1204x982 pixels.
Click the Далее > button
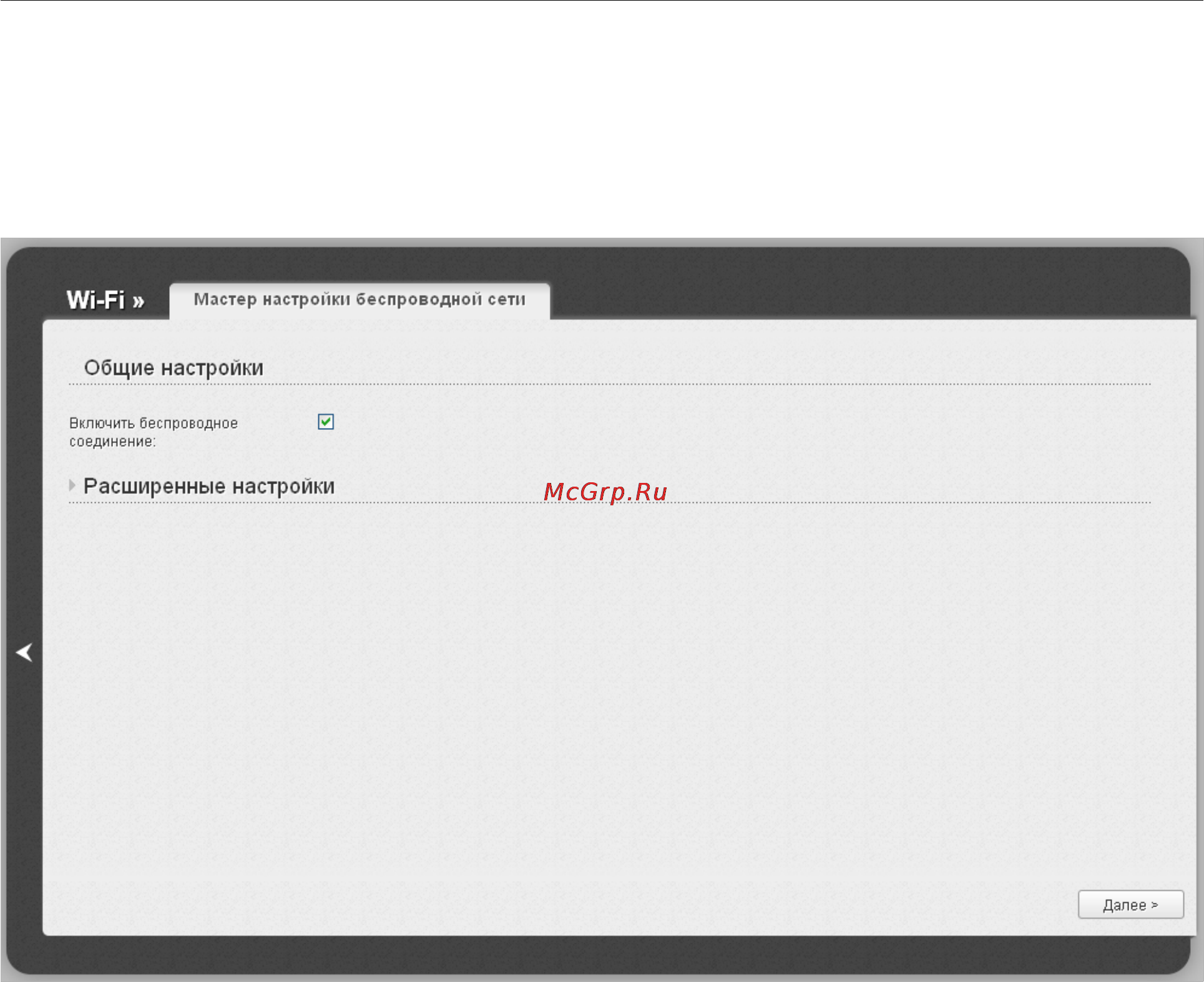[x=1130, y=905]
